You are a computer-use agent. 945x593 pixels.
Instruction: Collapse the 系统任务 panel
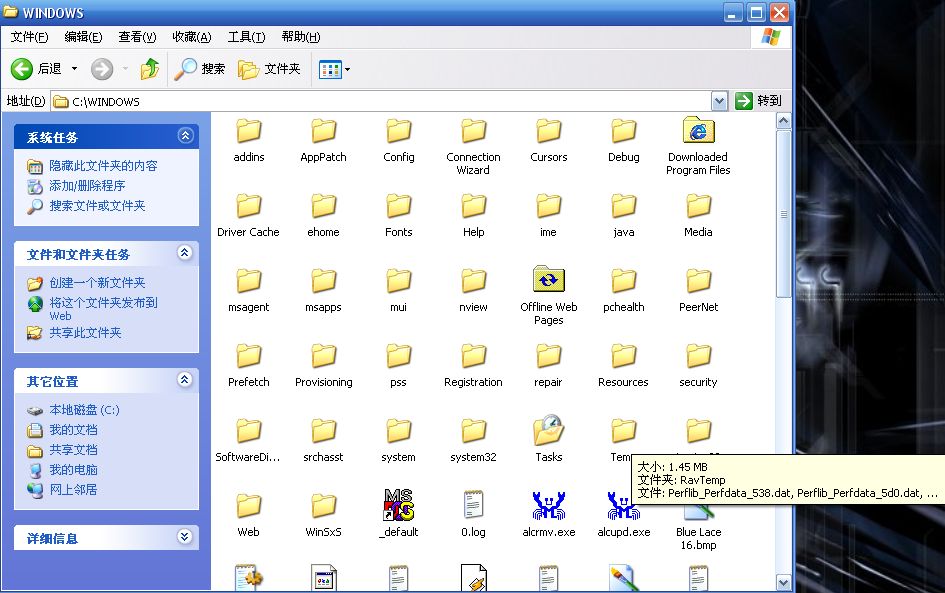pyautogui.click(x=185, y=136)
